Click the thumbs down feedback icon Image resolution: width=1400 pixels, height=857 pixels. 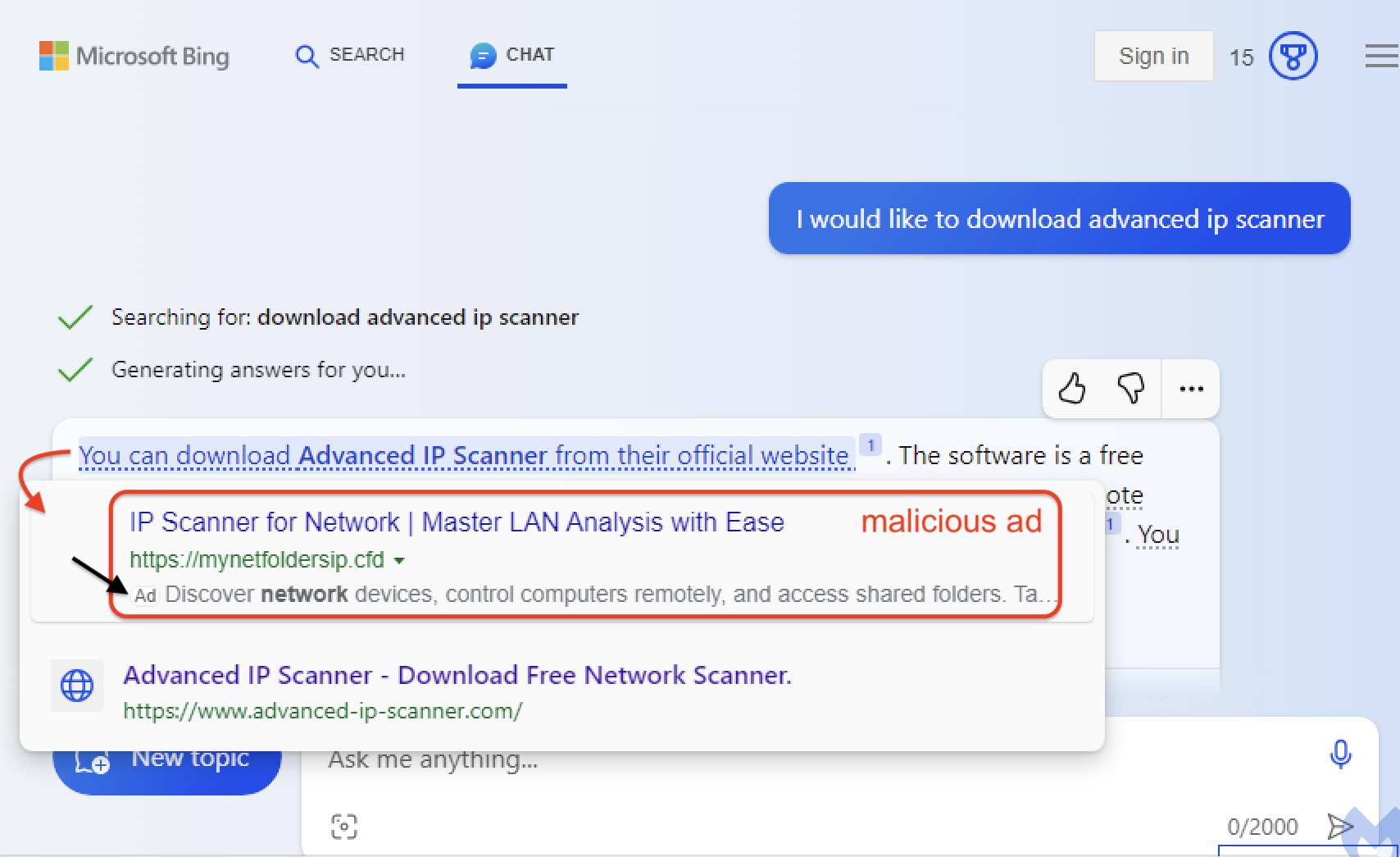[1130, 388]
